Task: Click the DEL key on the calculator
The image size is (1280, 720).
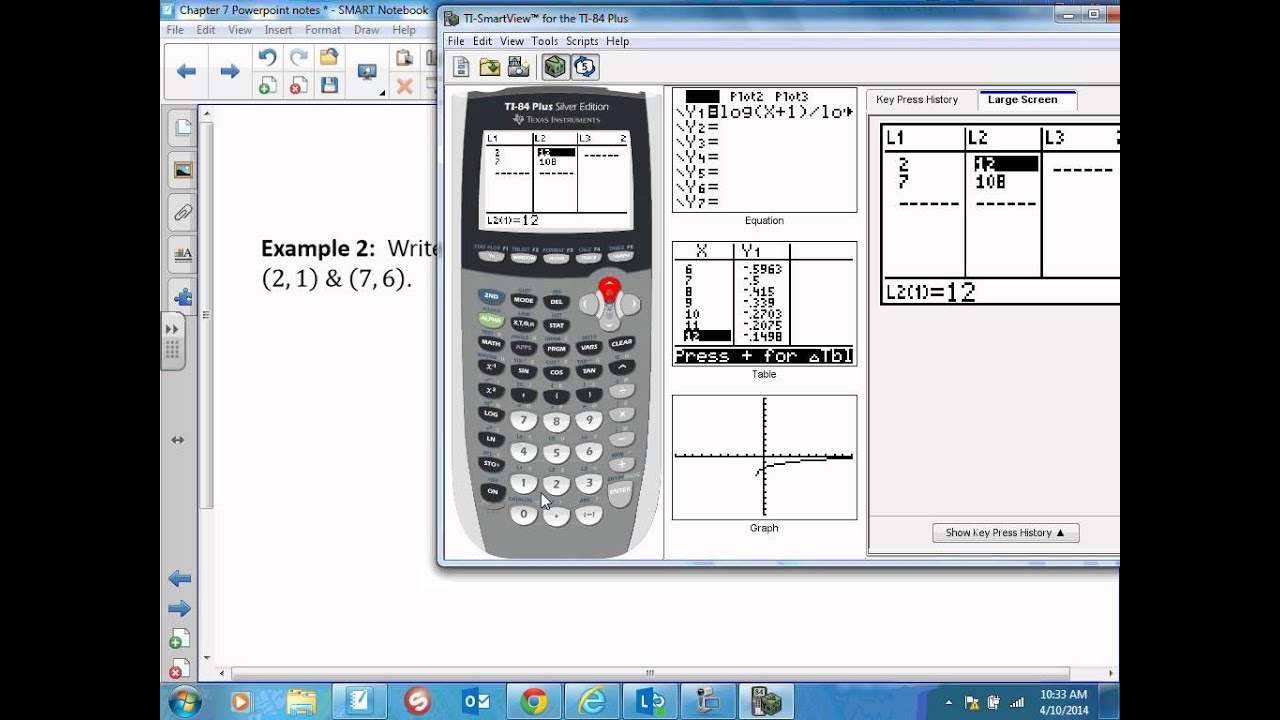Action: click(556, 302)
